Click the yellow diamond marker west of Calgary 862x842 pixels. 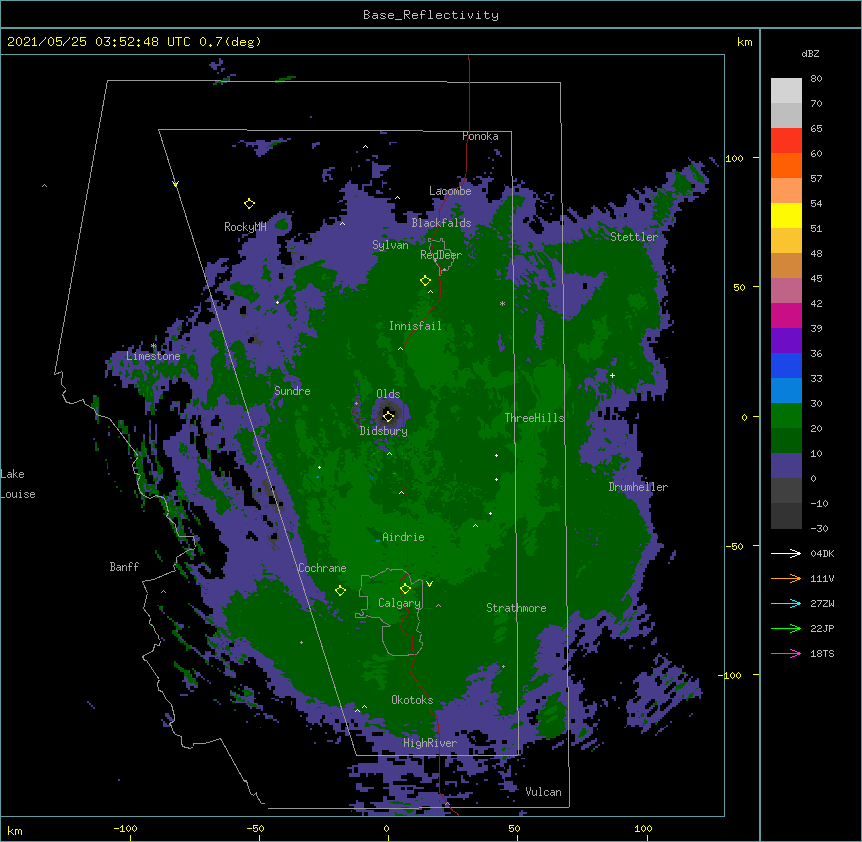[x=340, y=590]
